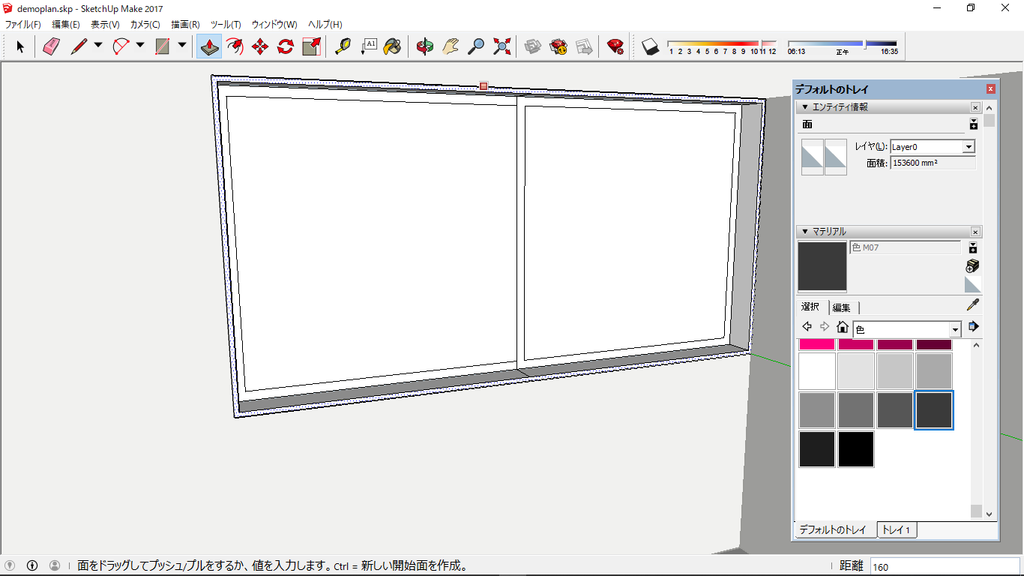The image size is (1024, 576).
Task: Click the materials back arrow
Action: [x=807, y=327]
